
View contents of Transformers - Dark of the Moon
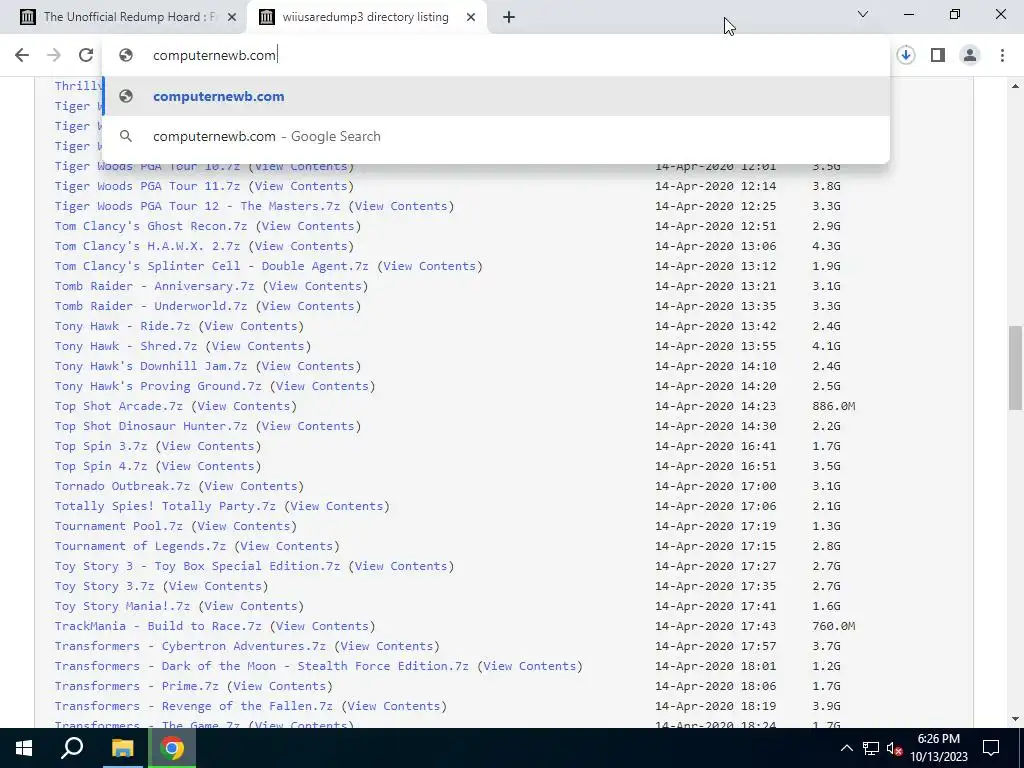coord(530,666)
